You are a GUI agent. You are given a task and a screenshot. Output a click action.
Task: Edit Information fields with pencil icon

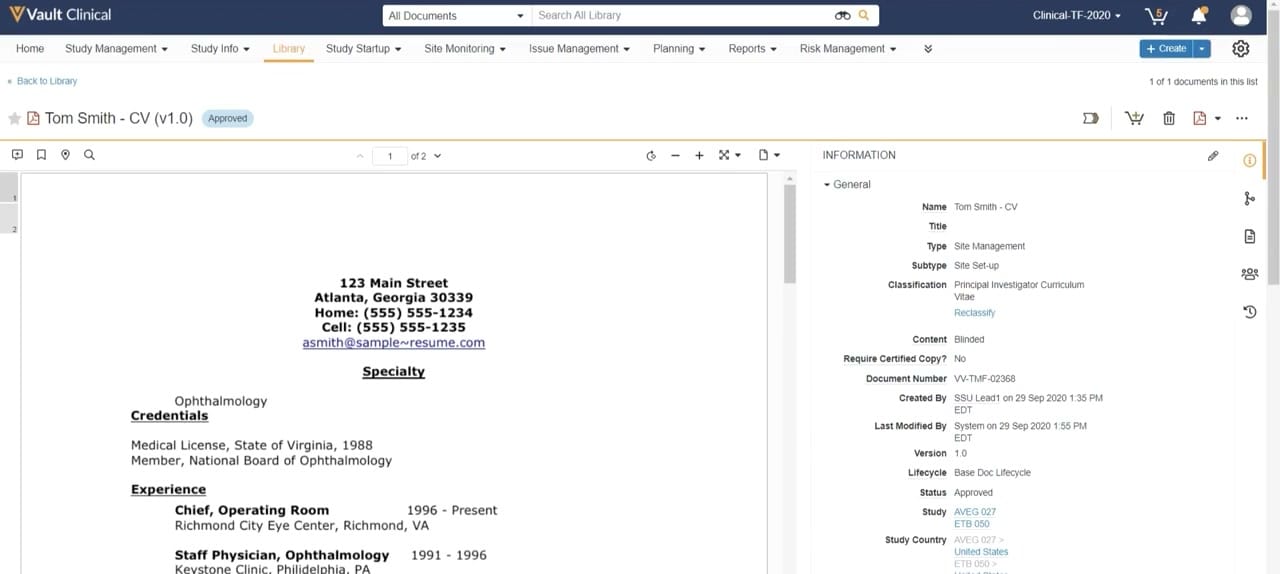coord(1213,155)
